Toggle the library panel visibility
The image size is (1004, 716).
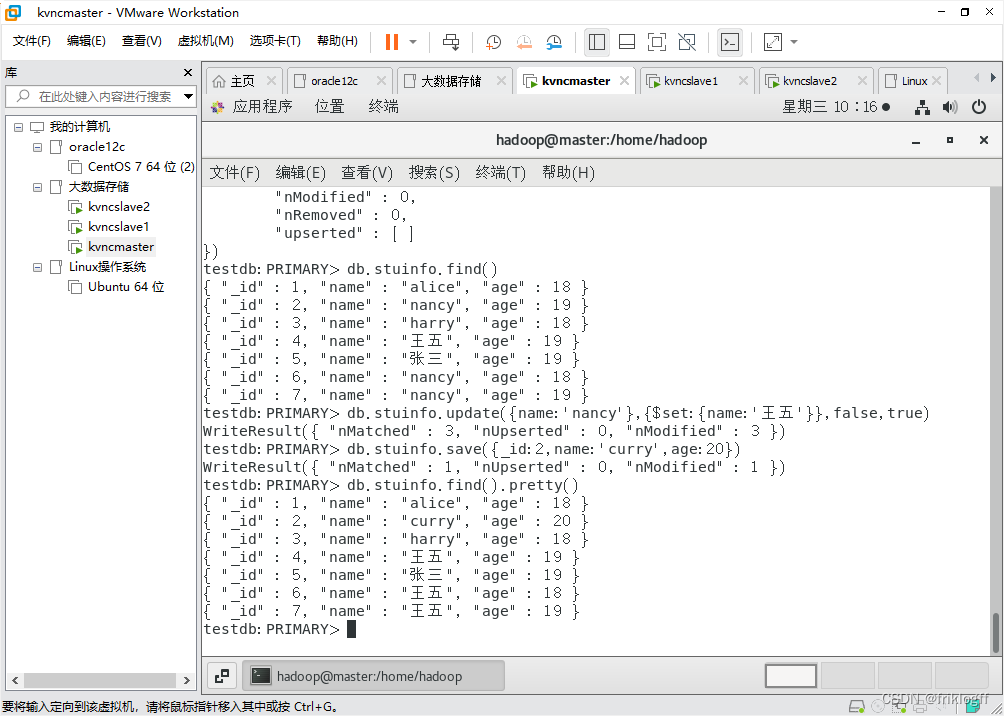tap(597, 42)
